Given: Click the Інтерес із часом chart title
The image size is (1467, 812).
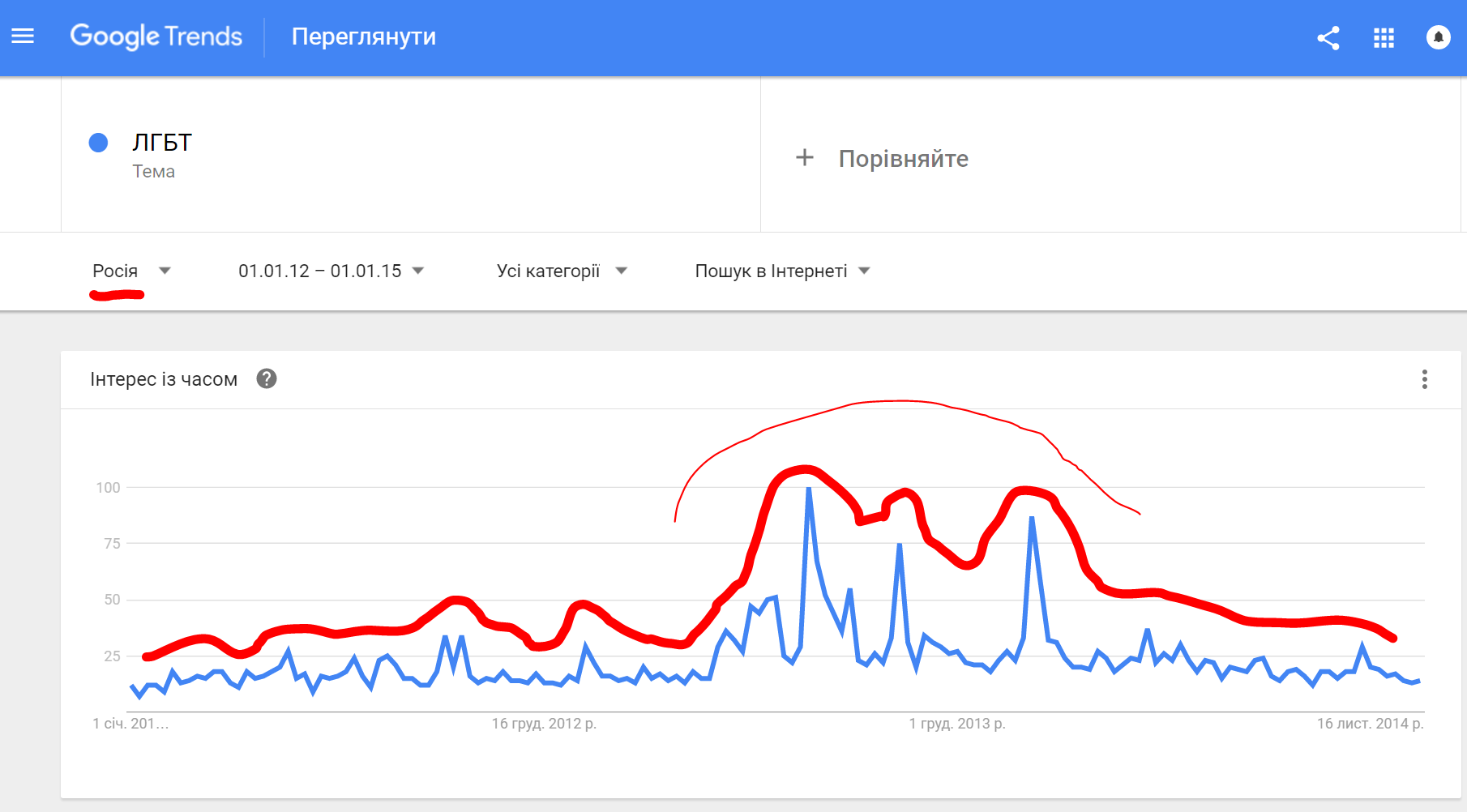Looking at the screenshot, I should pos(164,379).
